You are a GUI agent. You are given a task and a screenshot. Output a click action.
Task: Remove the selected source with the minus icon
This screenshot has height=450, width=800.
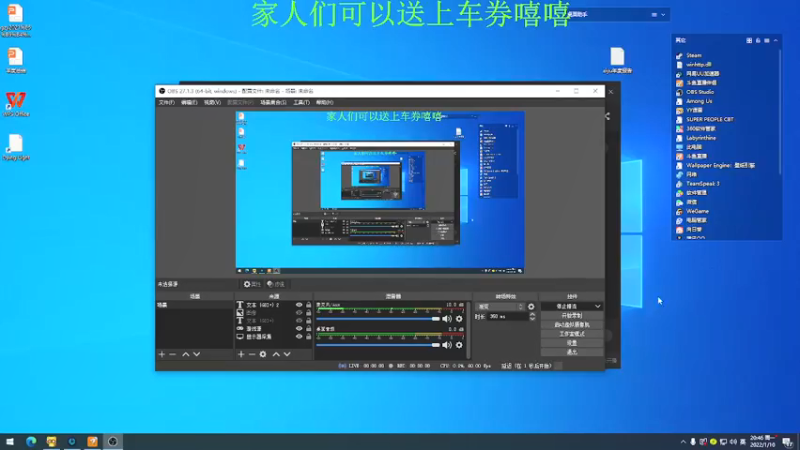(252, 354)
